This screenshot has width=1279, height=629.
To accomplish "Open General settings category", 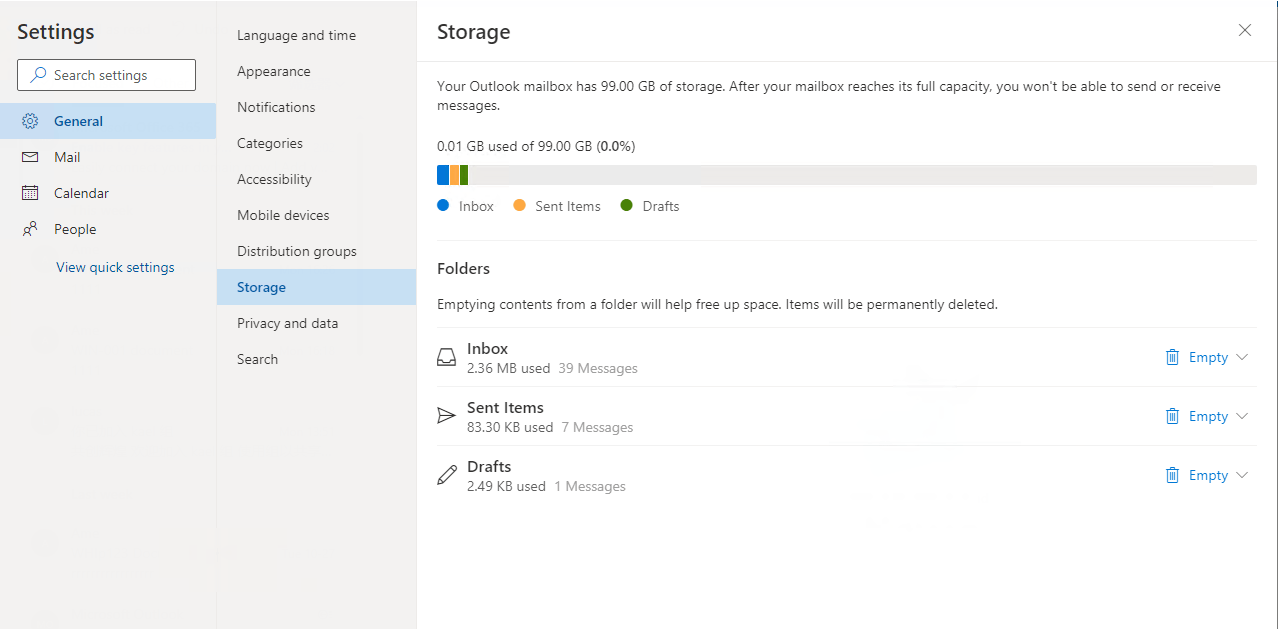I will tap(108, 121).
